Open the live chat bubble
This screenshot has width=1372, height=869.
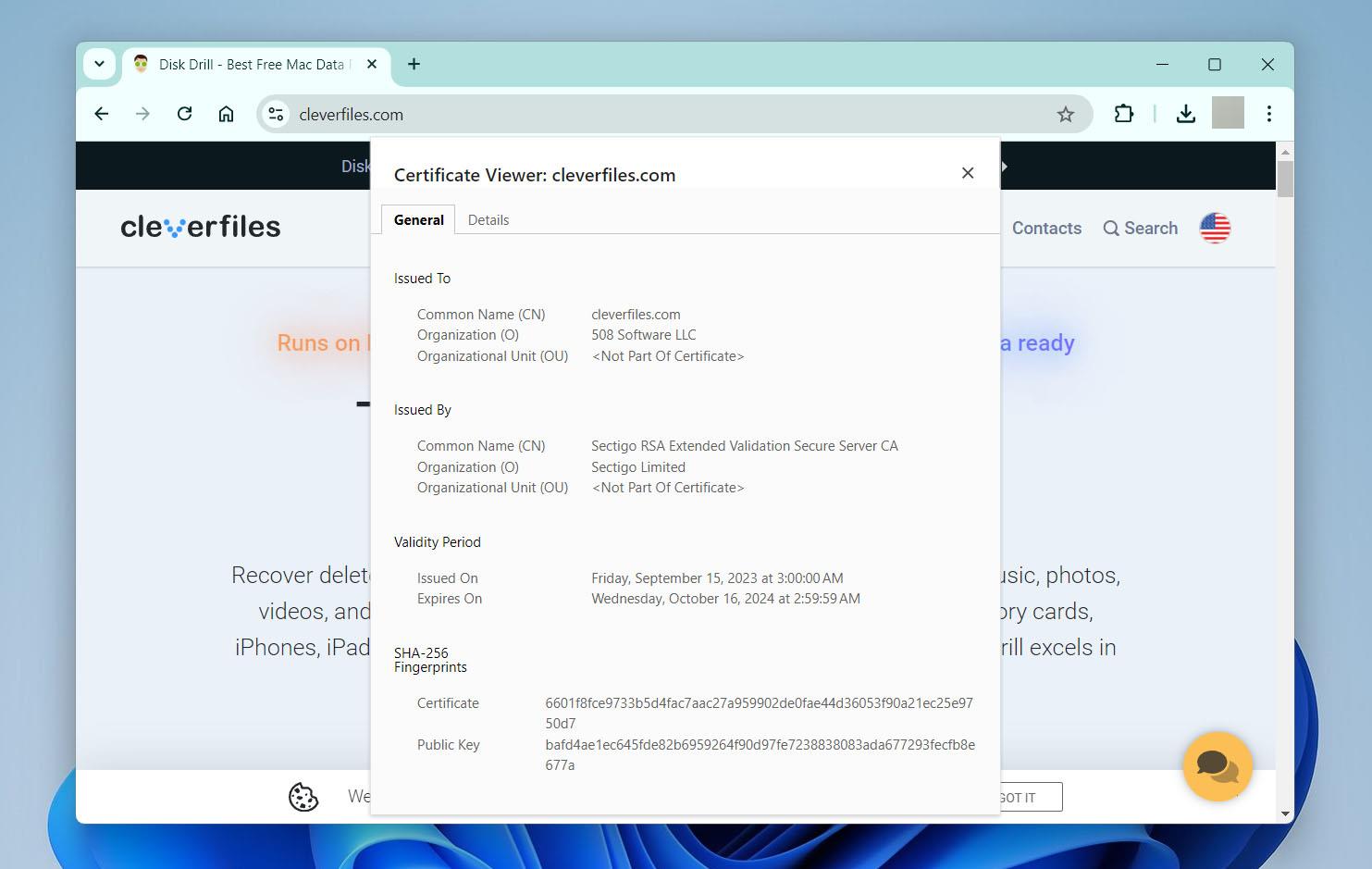1217,766
